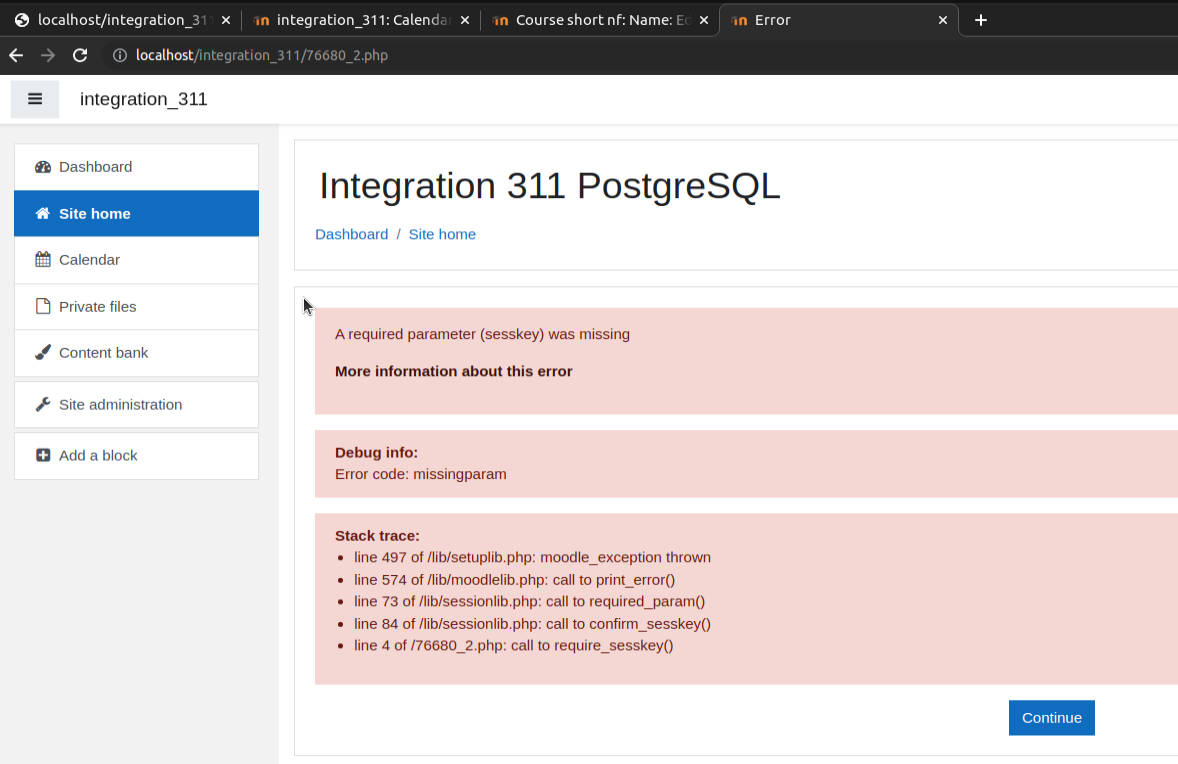The image size is (1178, 764).
Task: Click stack line 84 of /lib/sessionlib.php
Action: pos(532,624)
